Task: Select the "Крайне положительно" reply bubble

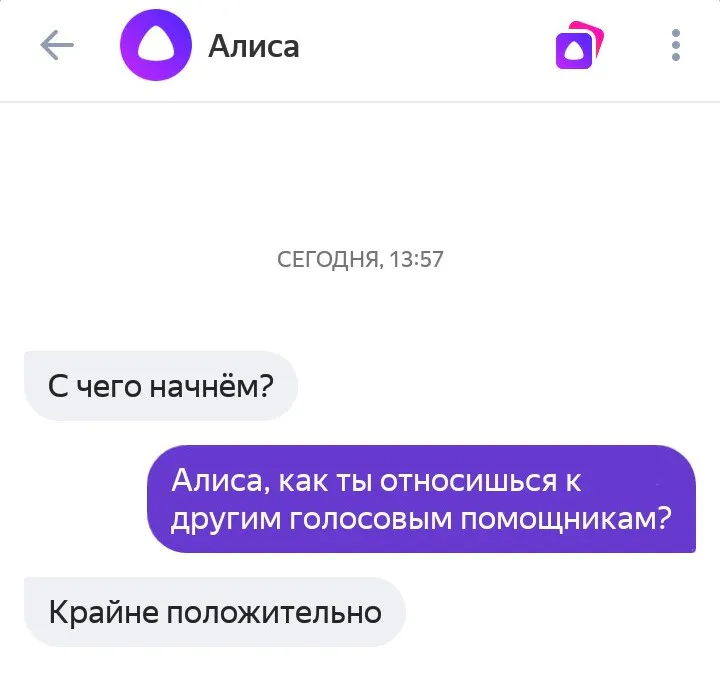Action: [215, 612]
